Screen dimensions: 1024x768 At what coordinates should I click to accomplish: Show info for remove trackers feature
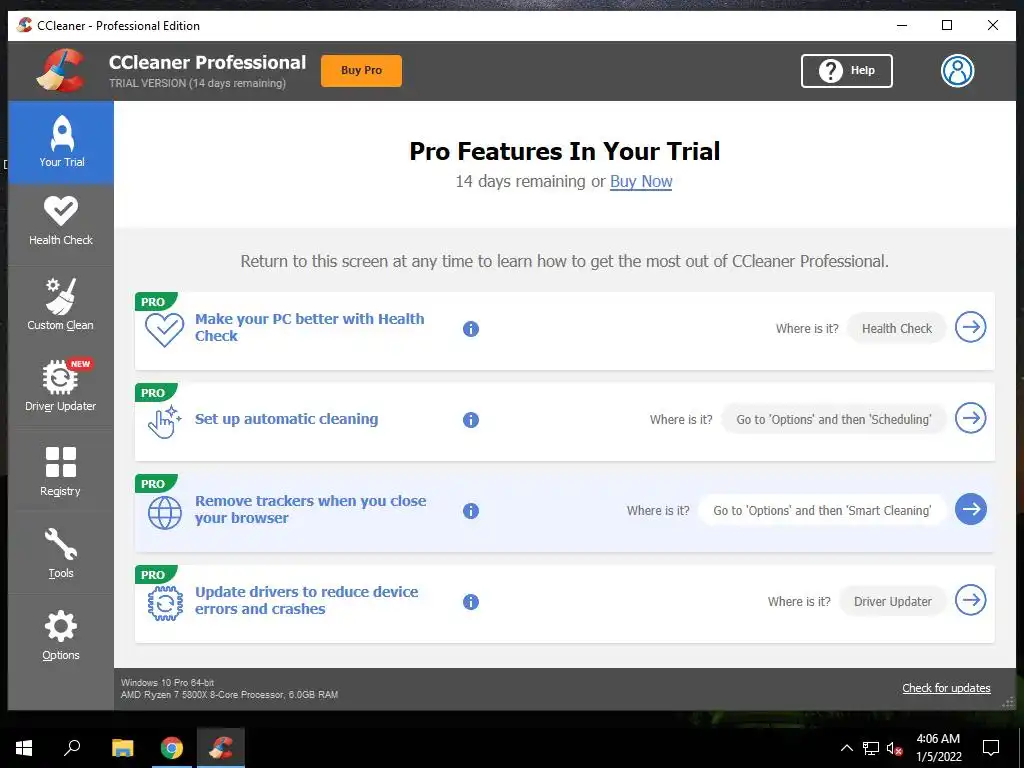pos(471,511)
